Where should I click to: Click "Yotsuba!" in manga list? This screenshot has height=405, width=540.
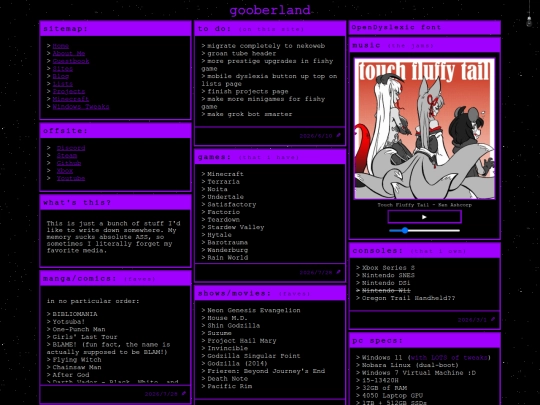pos(69,322)
